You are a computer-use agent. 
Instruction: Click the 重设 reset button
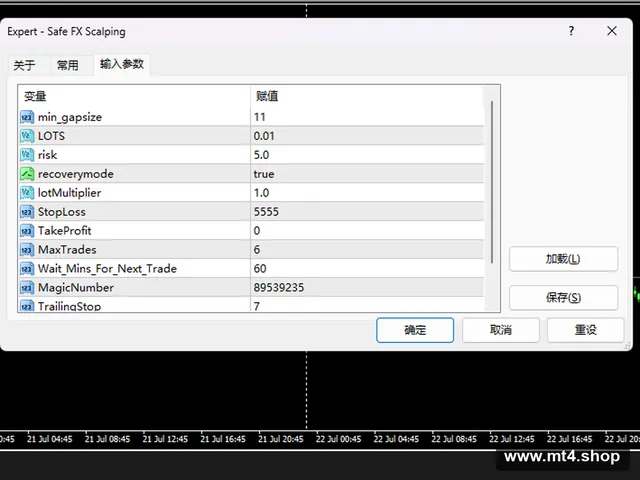pos(585,330)
